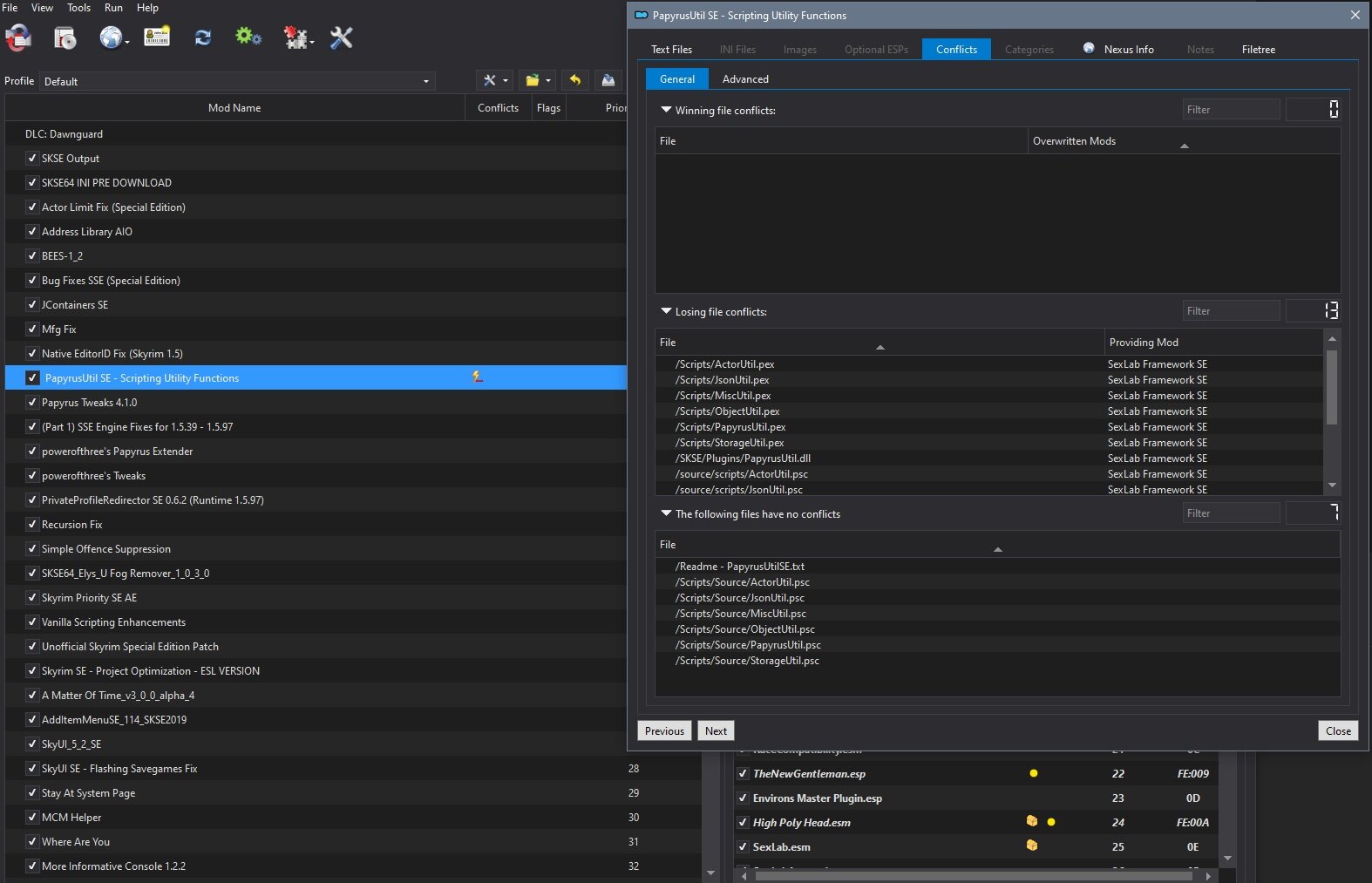Open the puzzle pieces tools icon
The image size is (1372, 883).
pos(297,37)
